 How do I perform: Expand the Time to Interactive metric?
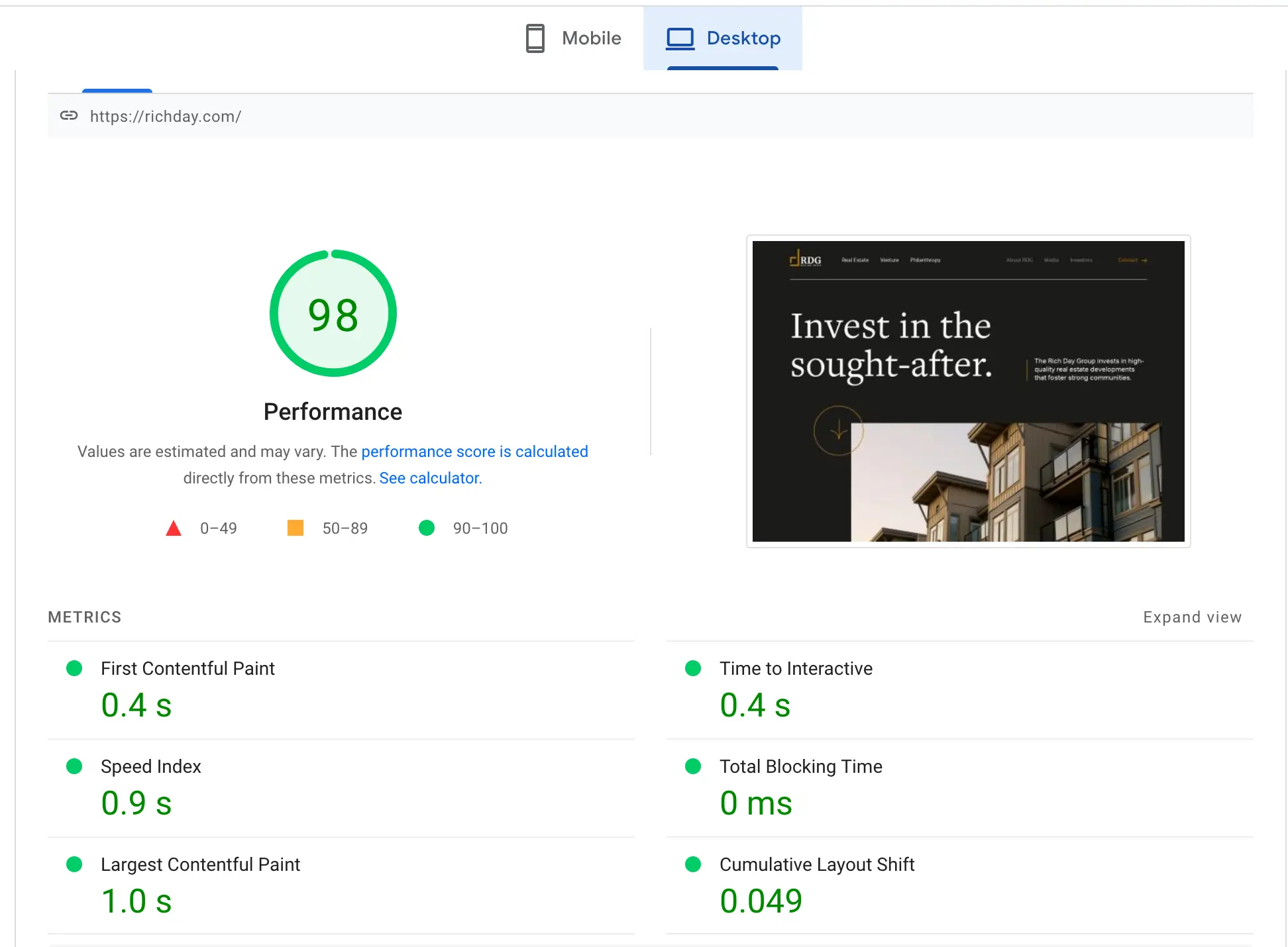[x=959, y=690]
